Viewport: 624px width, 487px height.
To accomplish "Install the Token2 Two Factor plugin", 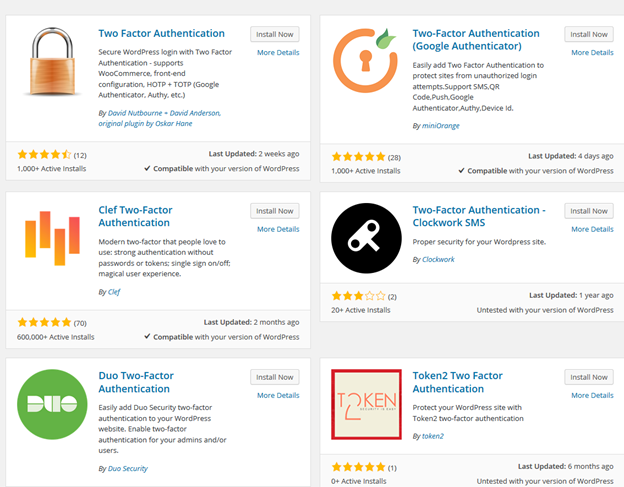I will [588, 377].
